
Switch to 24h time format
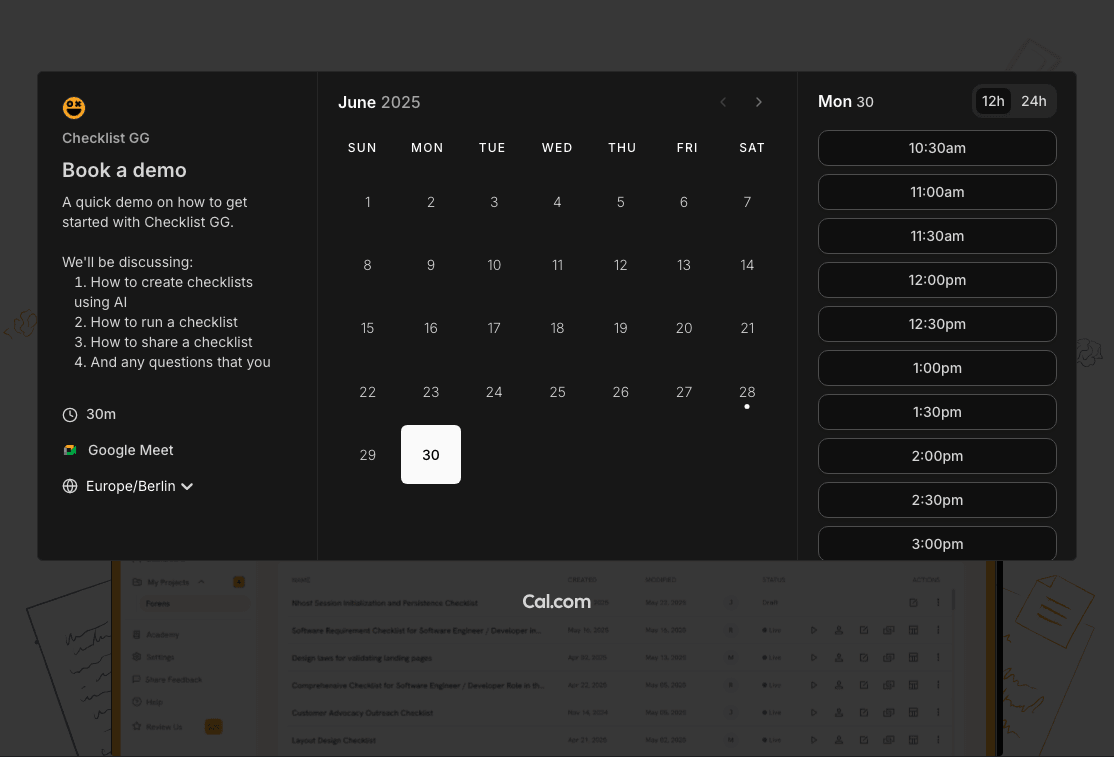click(1034, 102)
